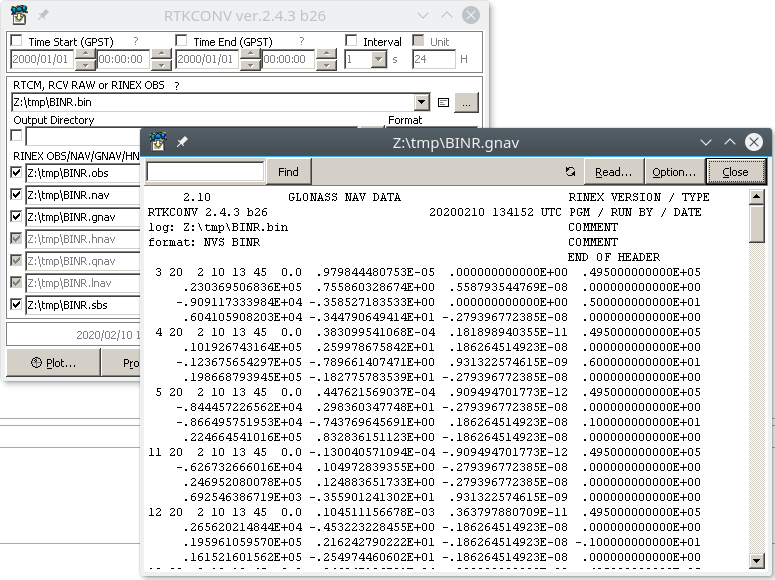Image resolution: width=775 pixels, height=580 pixels.
Task: Click the ? next to RTCM, RCV RAW label
Action: 176,86
